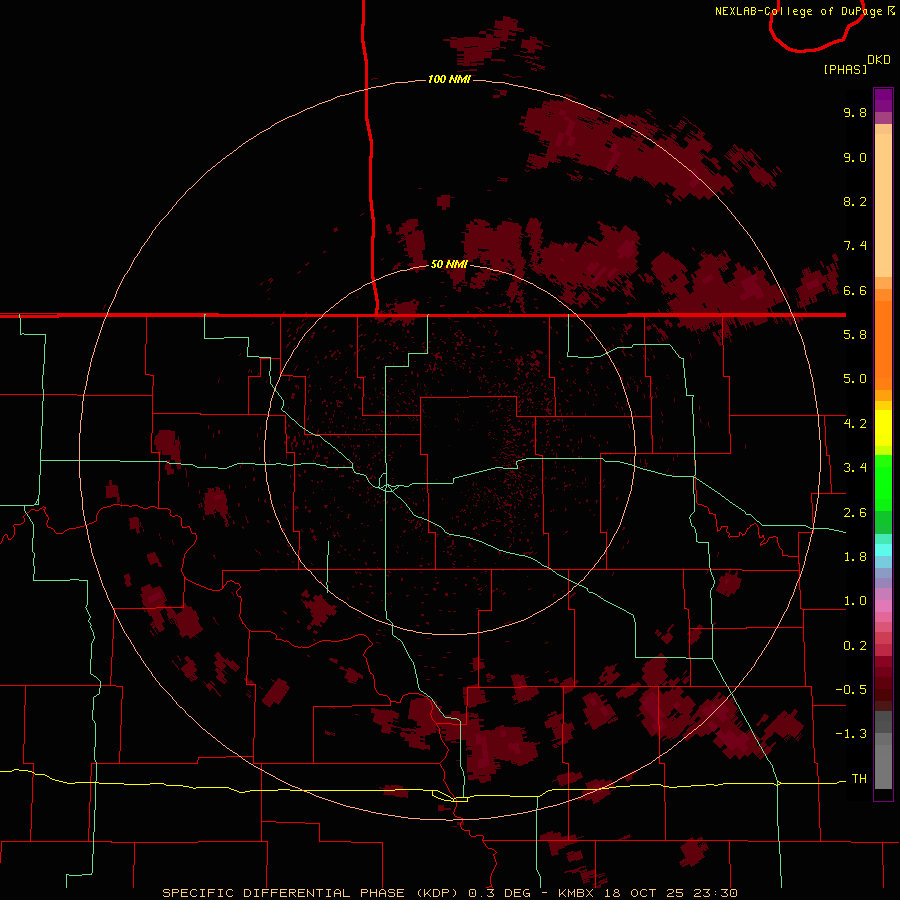Click the 5.8 scale value
This screenshot has width=900, height=900.
[x=855, y=335]
